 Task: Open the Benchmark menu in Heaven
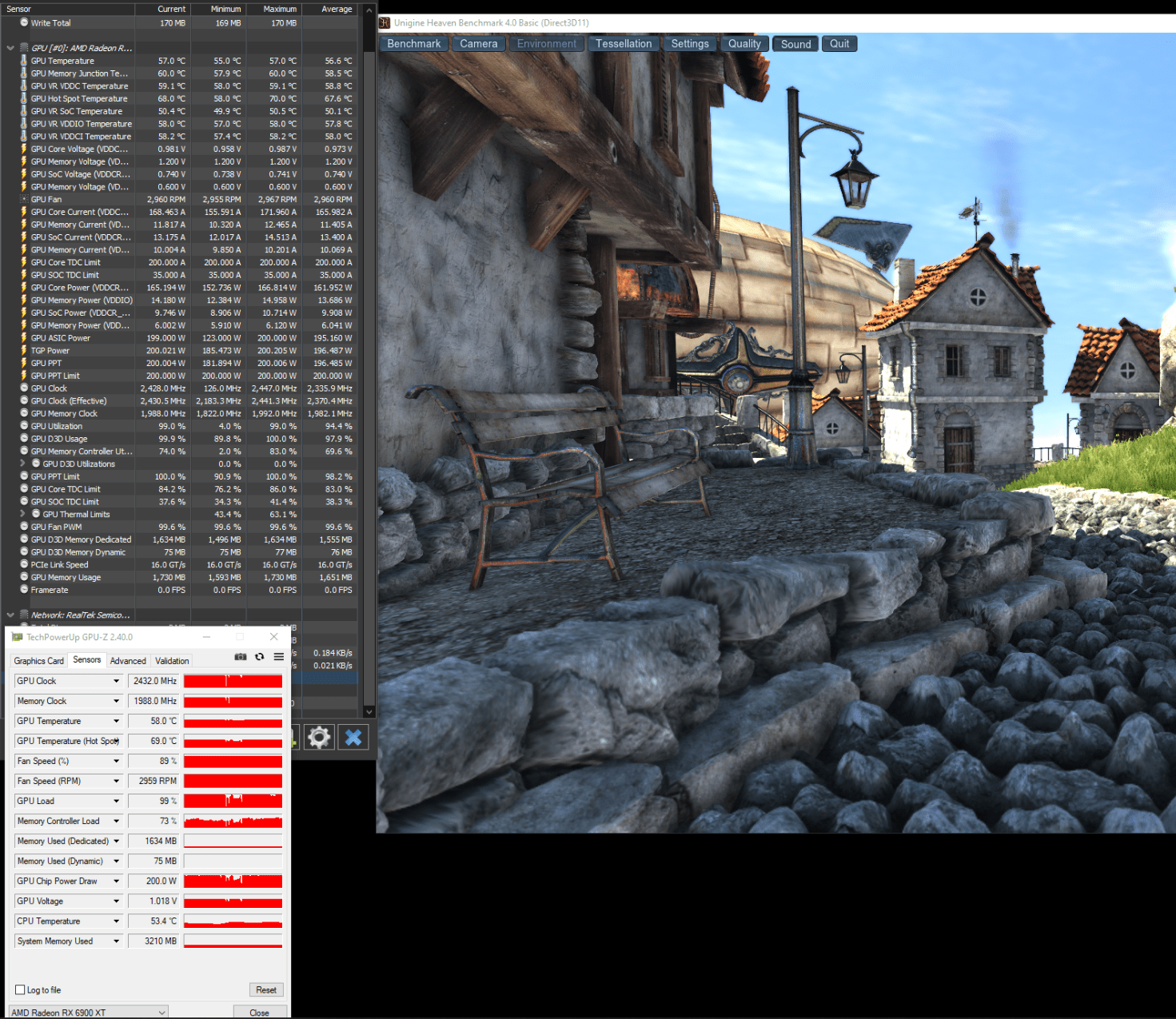pyautogui.click(x=414, y=44)
